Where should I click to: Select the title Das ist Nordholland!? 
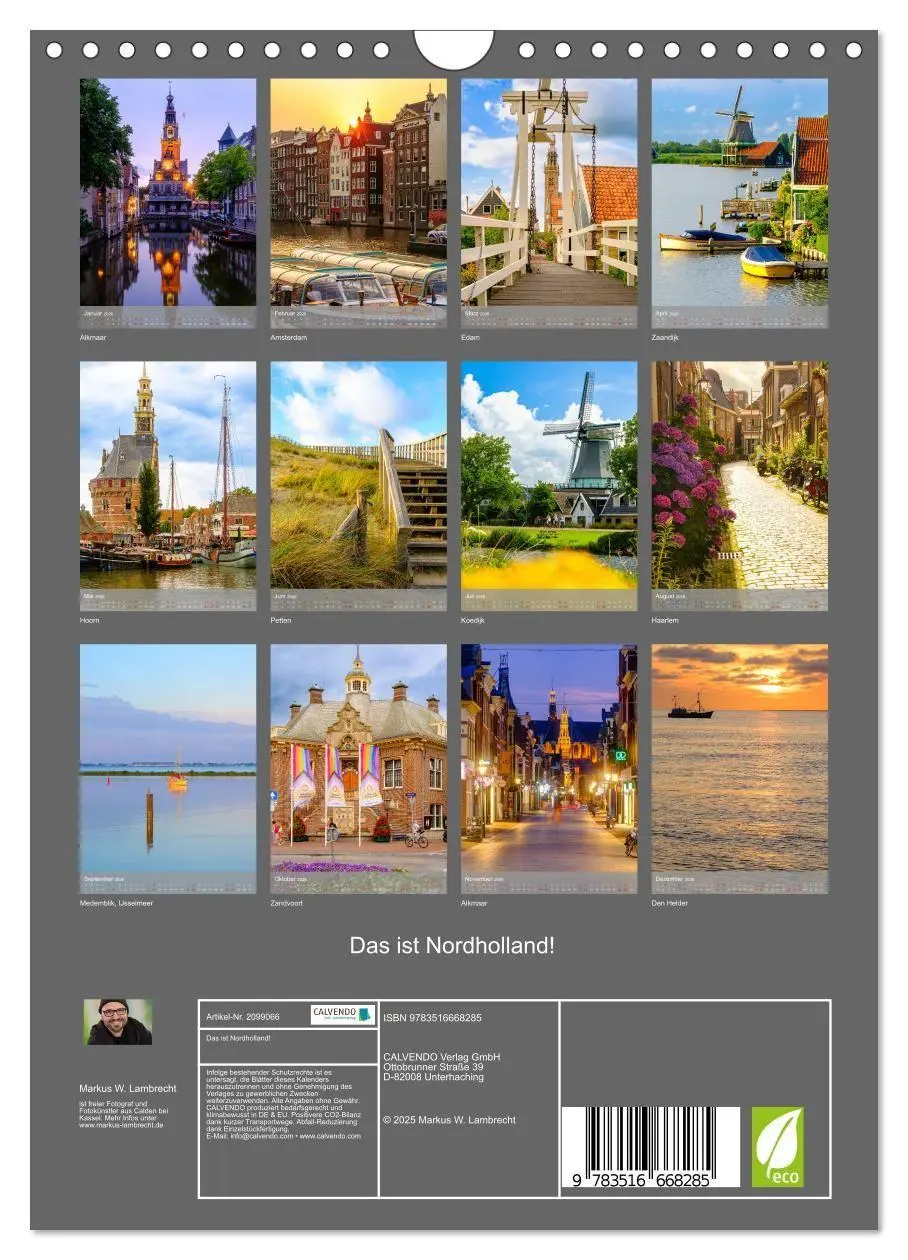point(453,944)
